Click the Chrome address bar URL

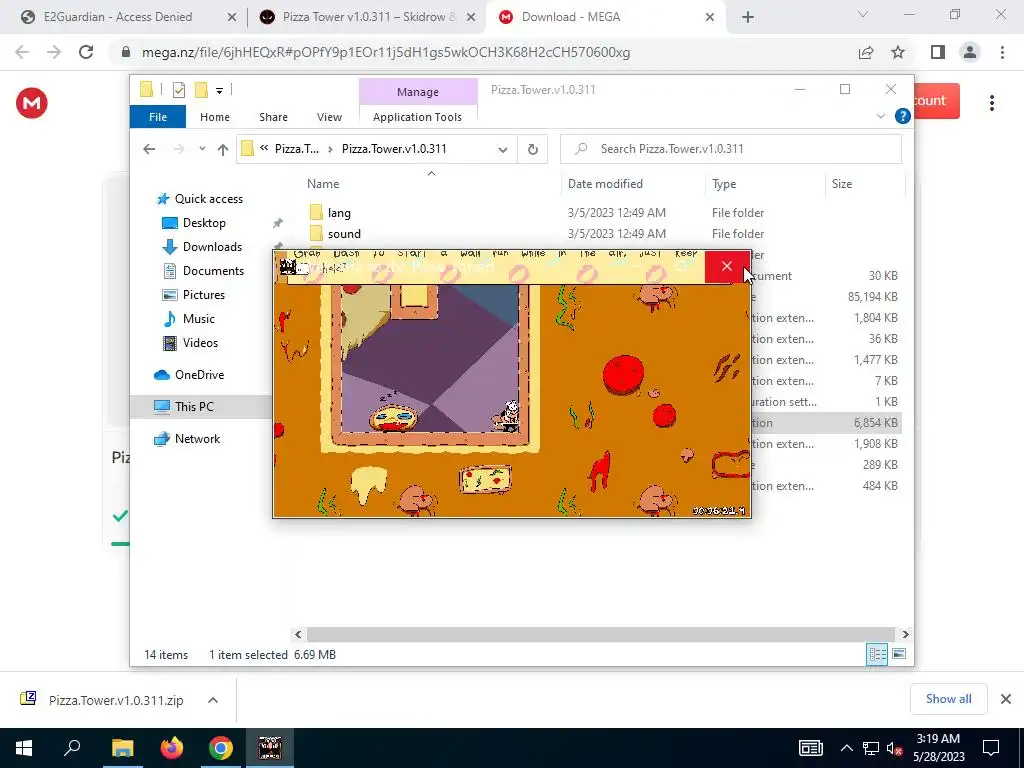click(385, 52)
